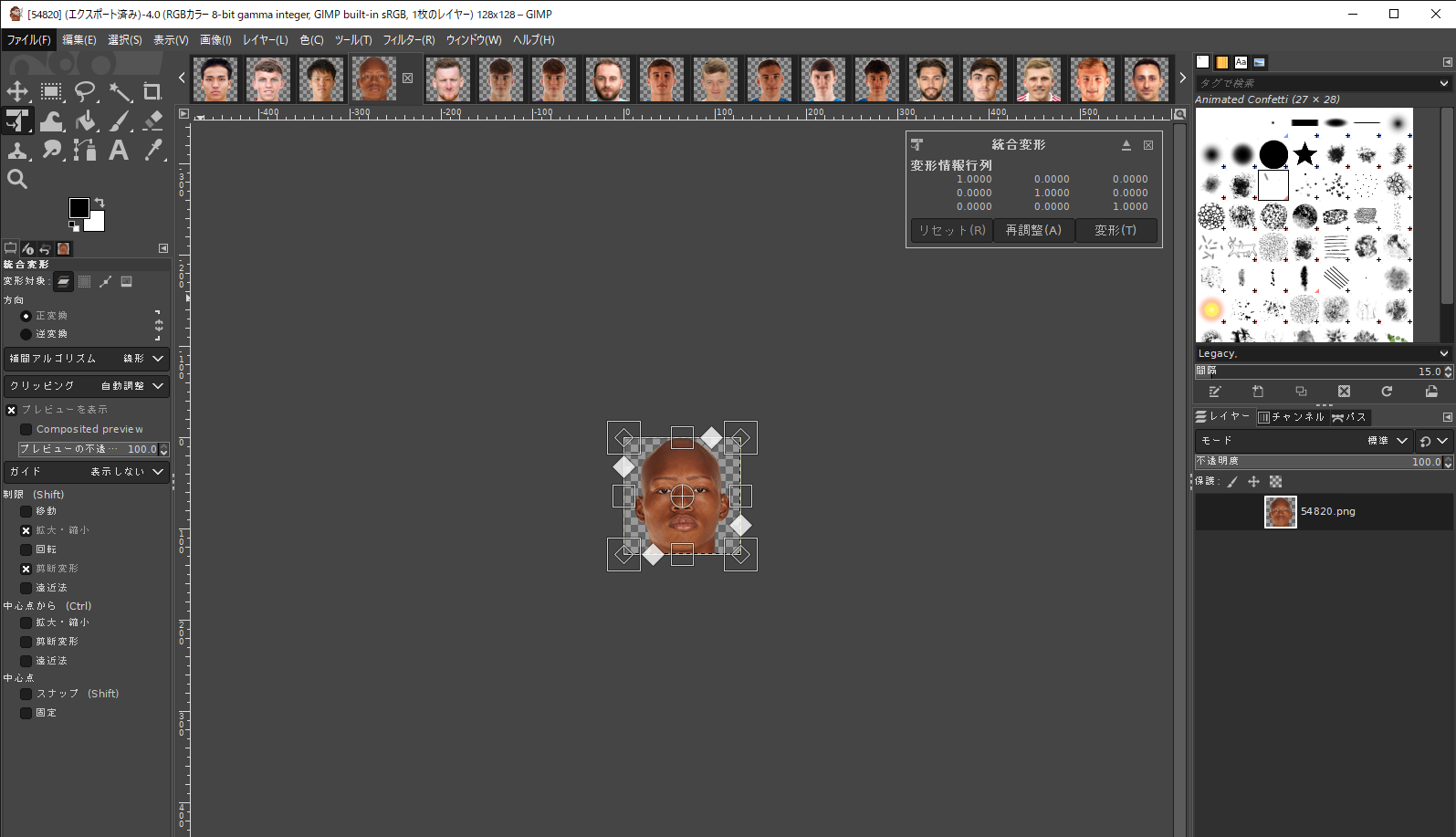
Task: Open tool options tab menu arrow
Action: (163, 248)
